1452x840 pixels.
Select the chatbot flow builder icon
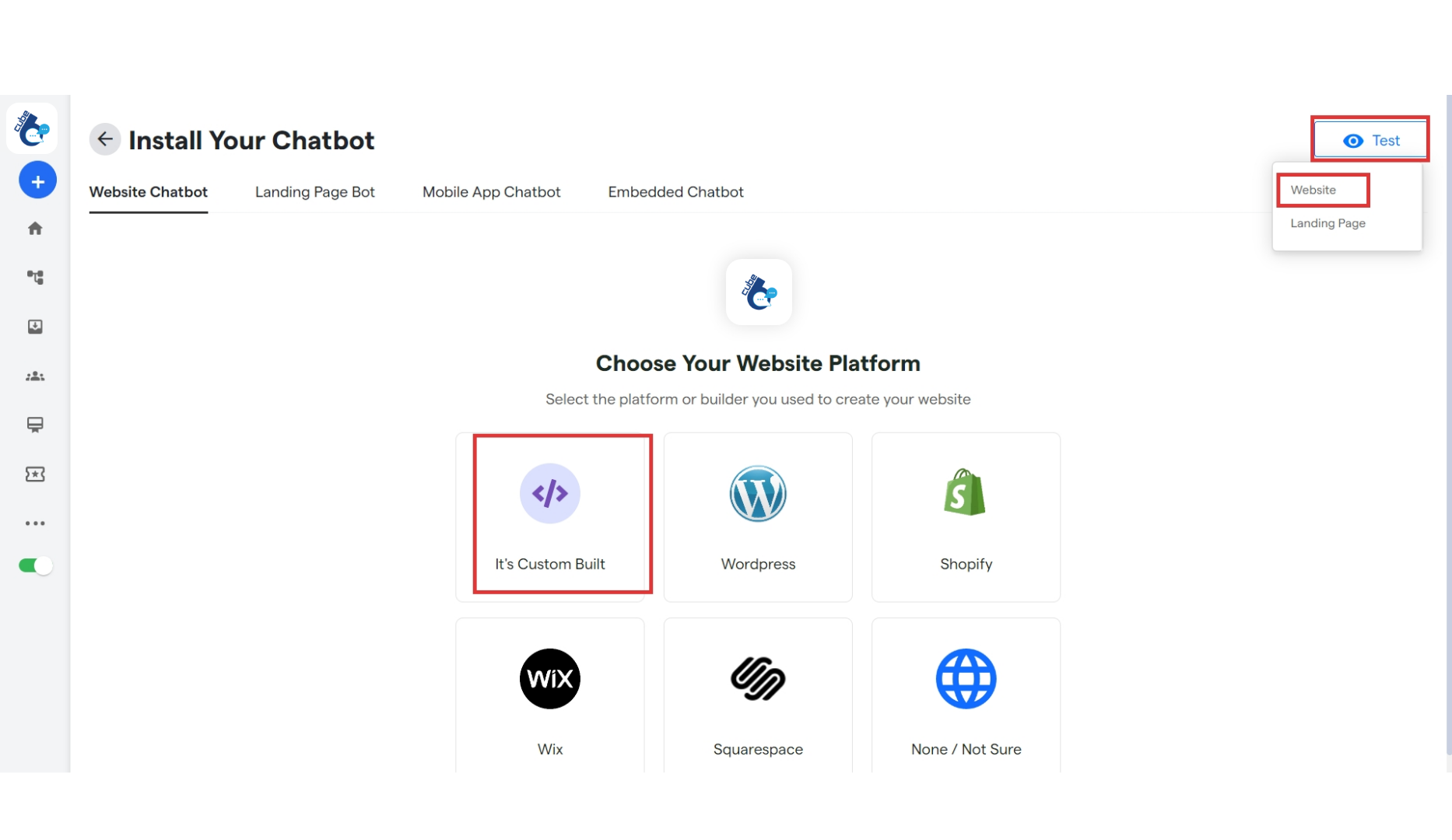pos(34,277)
